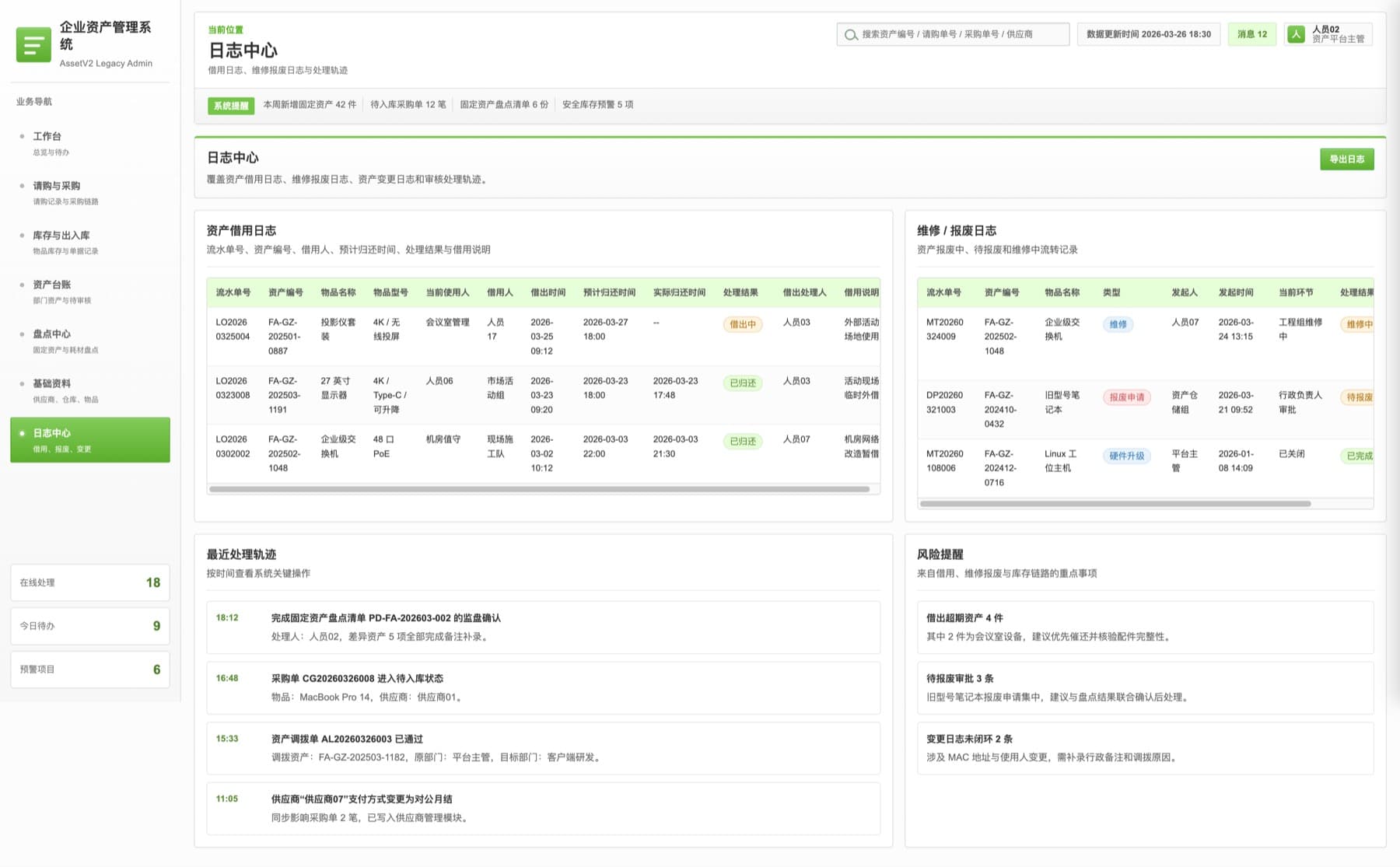Click the 系统提醒 tag
1400x867 pixels.
pos(231,106)
